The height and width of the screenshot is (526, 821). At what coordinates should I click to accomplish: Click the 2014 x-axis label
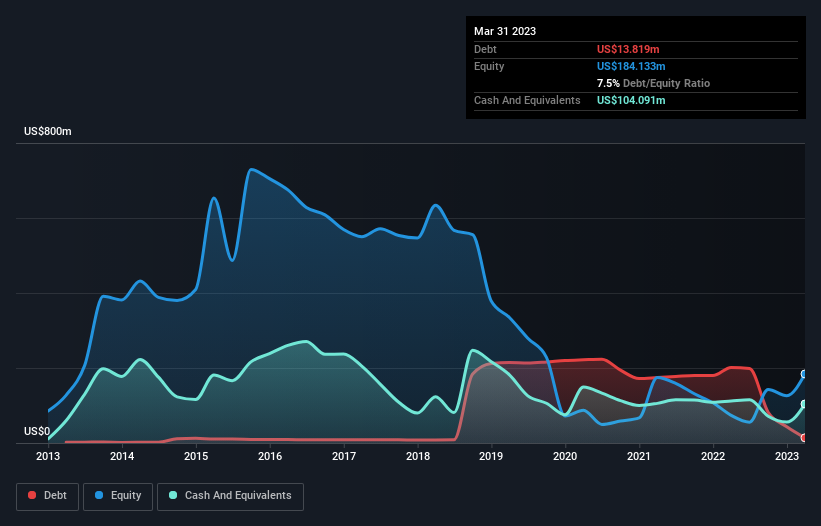click(122, 456)
